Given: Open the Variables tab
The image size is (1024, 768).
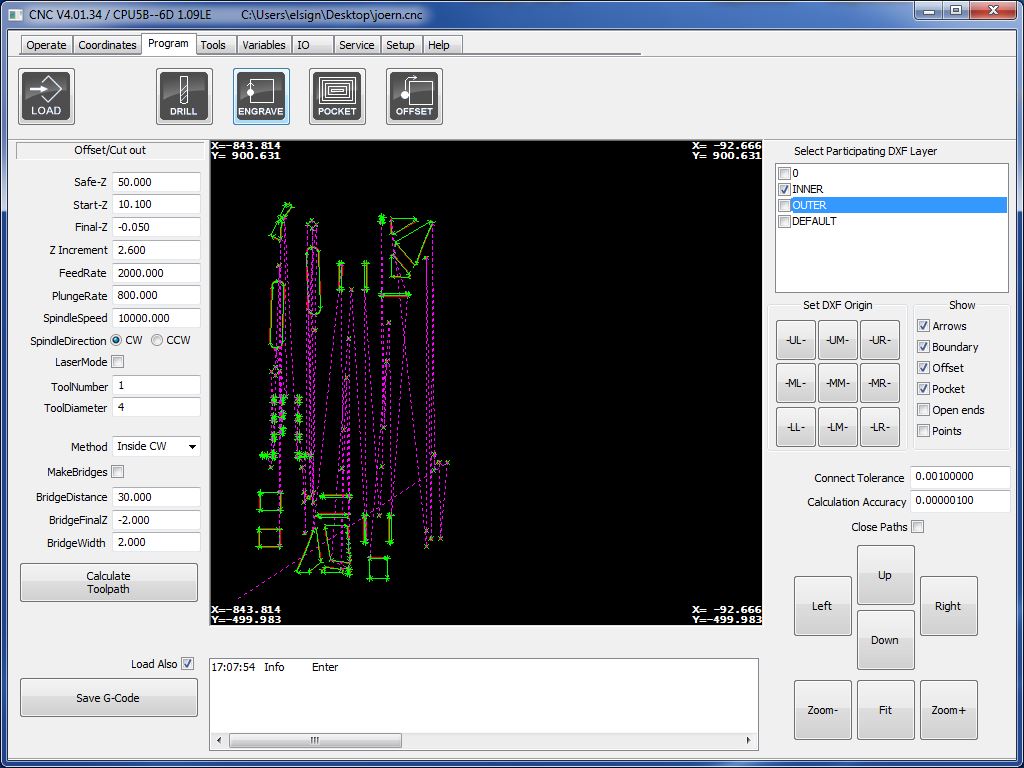Looking at the screenshot, I should coord(264,45).
